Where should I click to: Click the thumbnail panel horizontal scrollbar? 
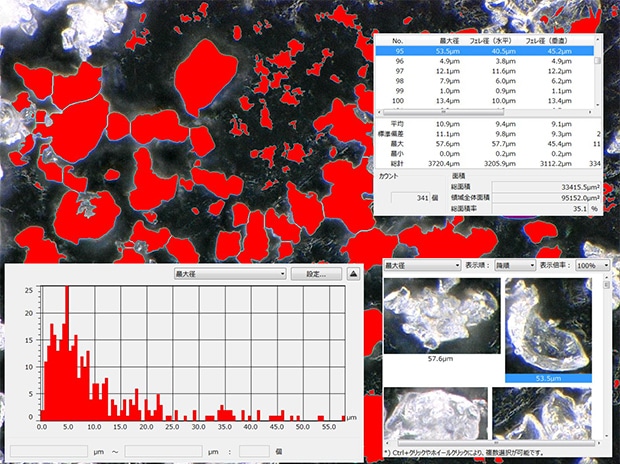(x=496, y=443)
